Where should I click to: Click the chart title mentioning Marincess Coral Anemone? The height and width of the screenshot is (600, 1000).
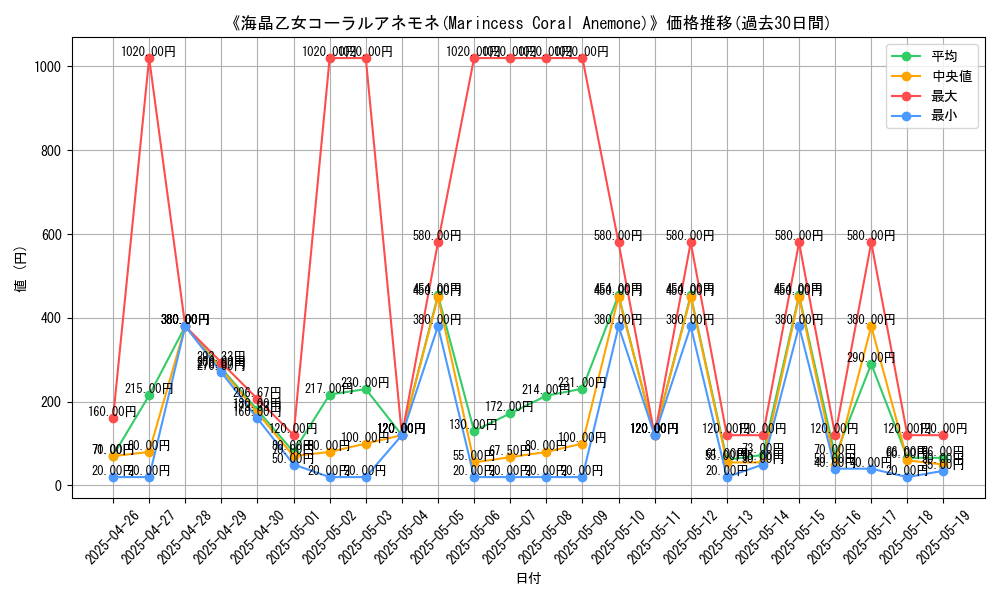(529, 24)
